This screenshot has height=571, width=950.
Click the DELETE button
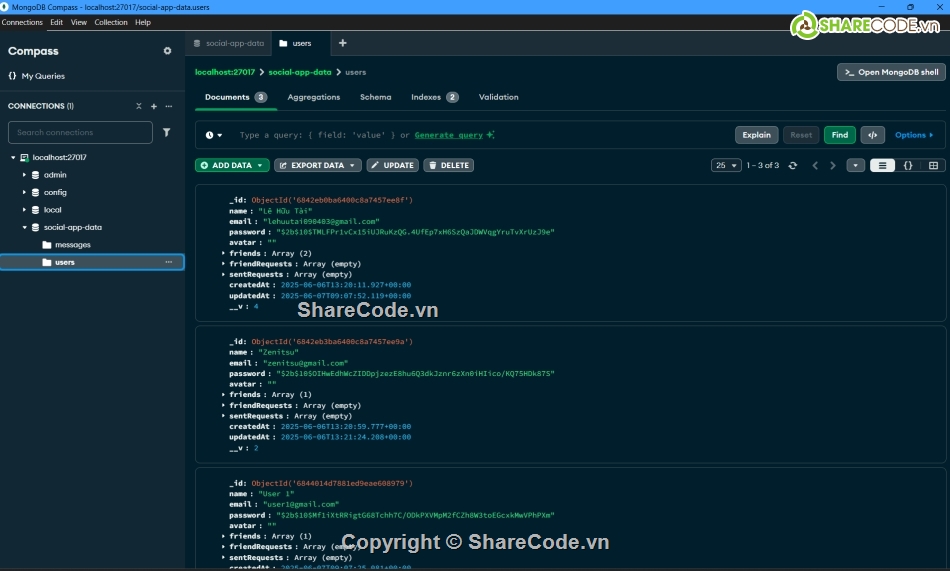pos(449,165)
